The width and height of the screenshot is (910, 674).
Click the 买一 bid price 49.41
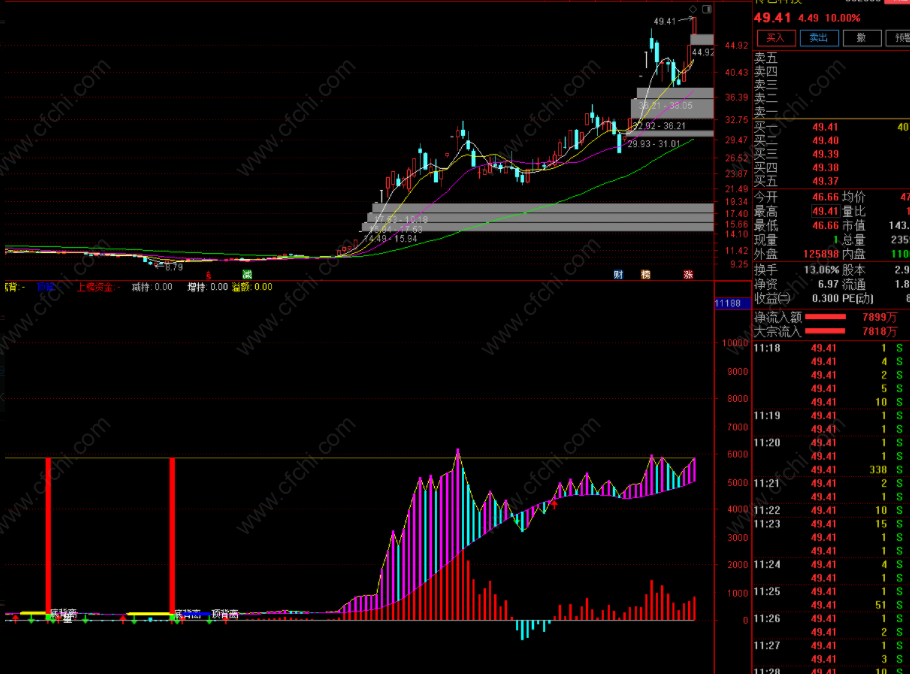[825, 127]
